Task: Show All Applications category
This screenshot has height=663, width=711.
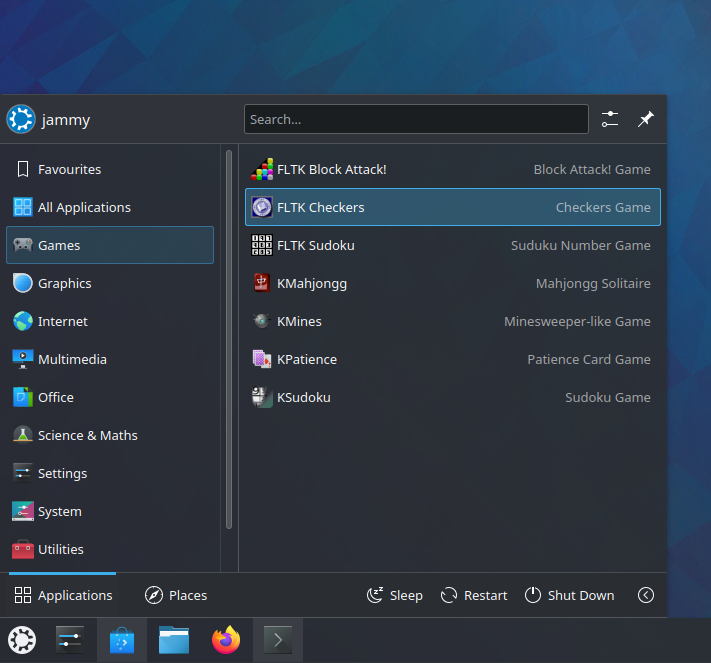Action: [110, 207]
